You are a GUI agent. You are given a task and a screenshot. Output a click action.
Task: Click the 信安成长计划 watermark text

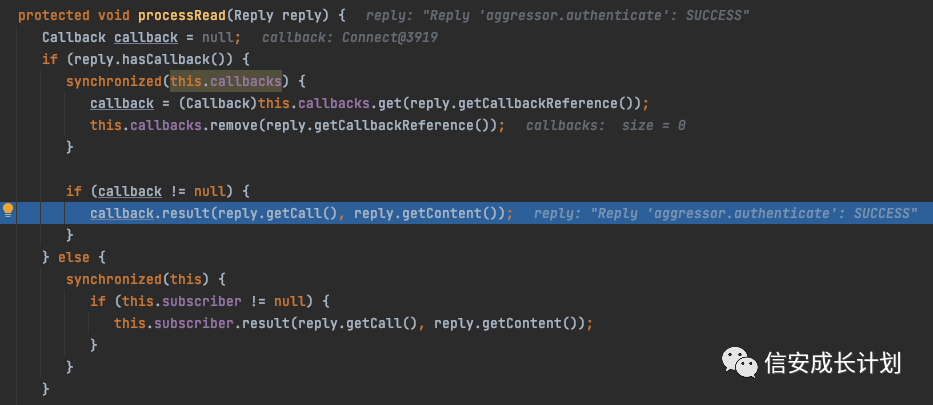(833, 363)
